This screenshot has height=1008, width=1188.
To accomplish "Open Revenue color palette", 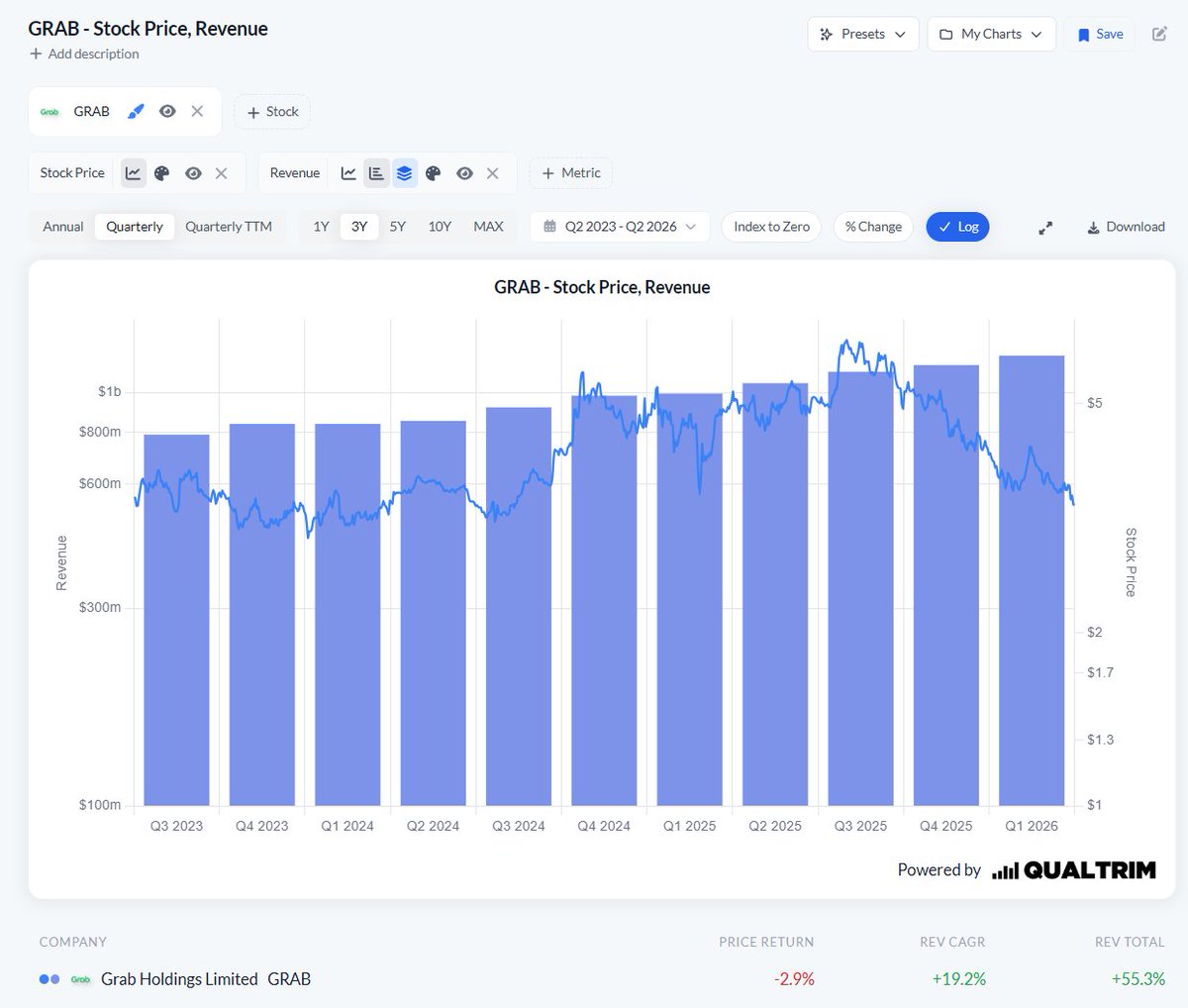I will click(x=433, y=173).
